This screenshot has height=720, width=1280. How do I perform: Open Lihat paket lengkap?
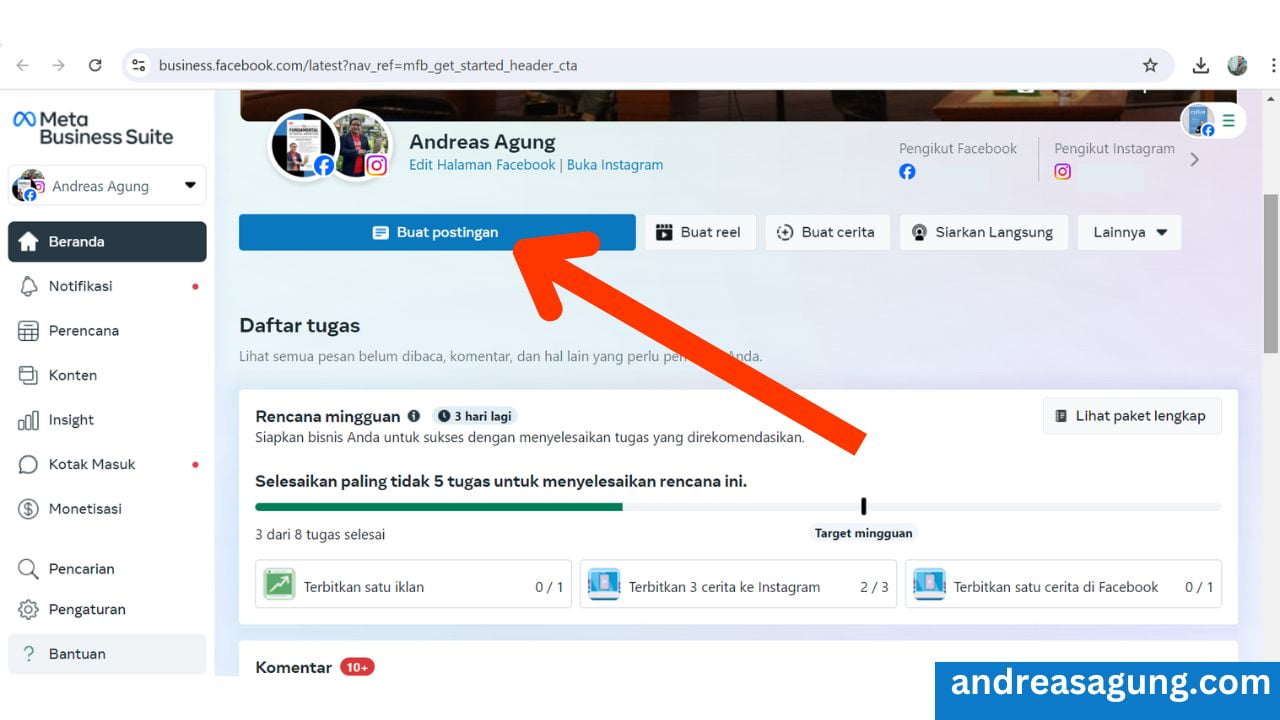pos(1131,415)
